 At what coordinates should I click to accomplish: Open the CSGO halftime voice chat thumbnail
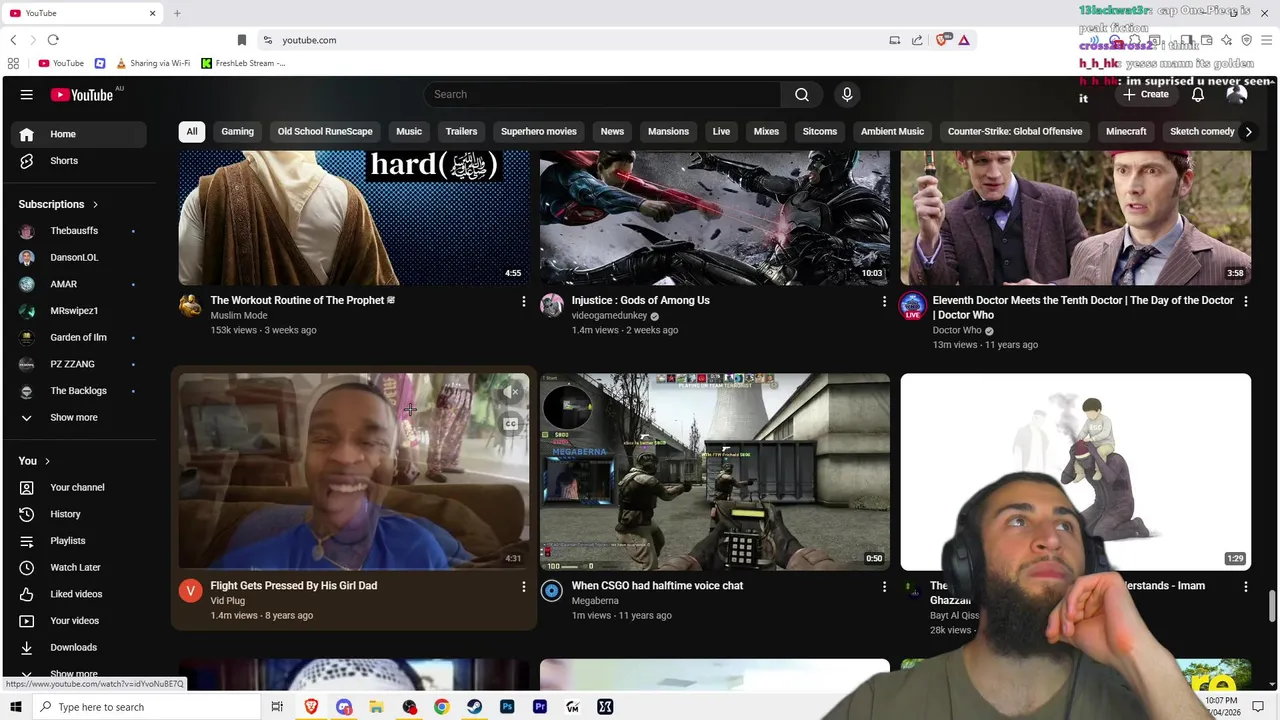(x=715, y=471)
